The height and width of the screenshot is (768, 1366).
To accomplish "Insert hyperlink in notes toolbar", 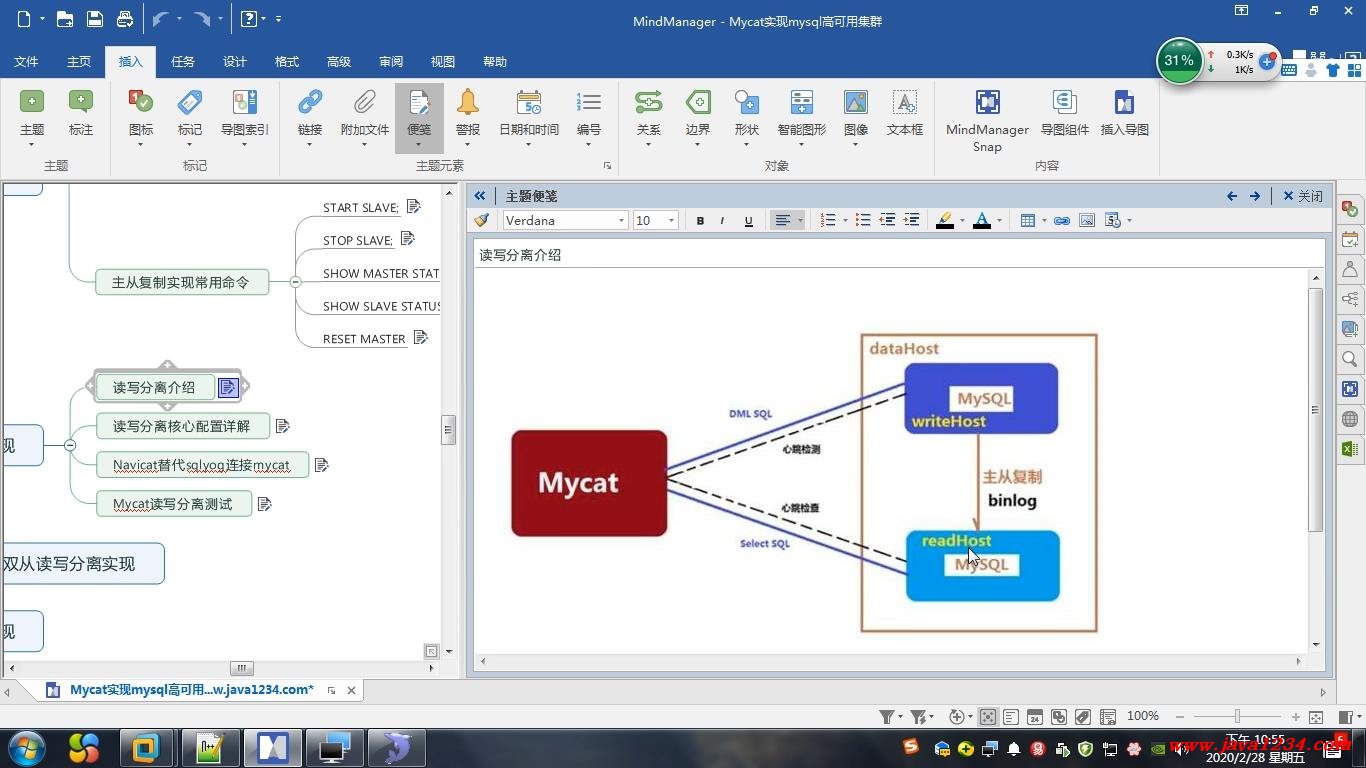I will [1062, 220].
